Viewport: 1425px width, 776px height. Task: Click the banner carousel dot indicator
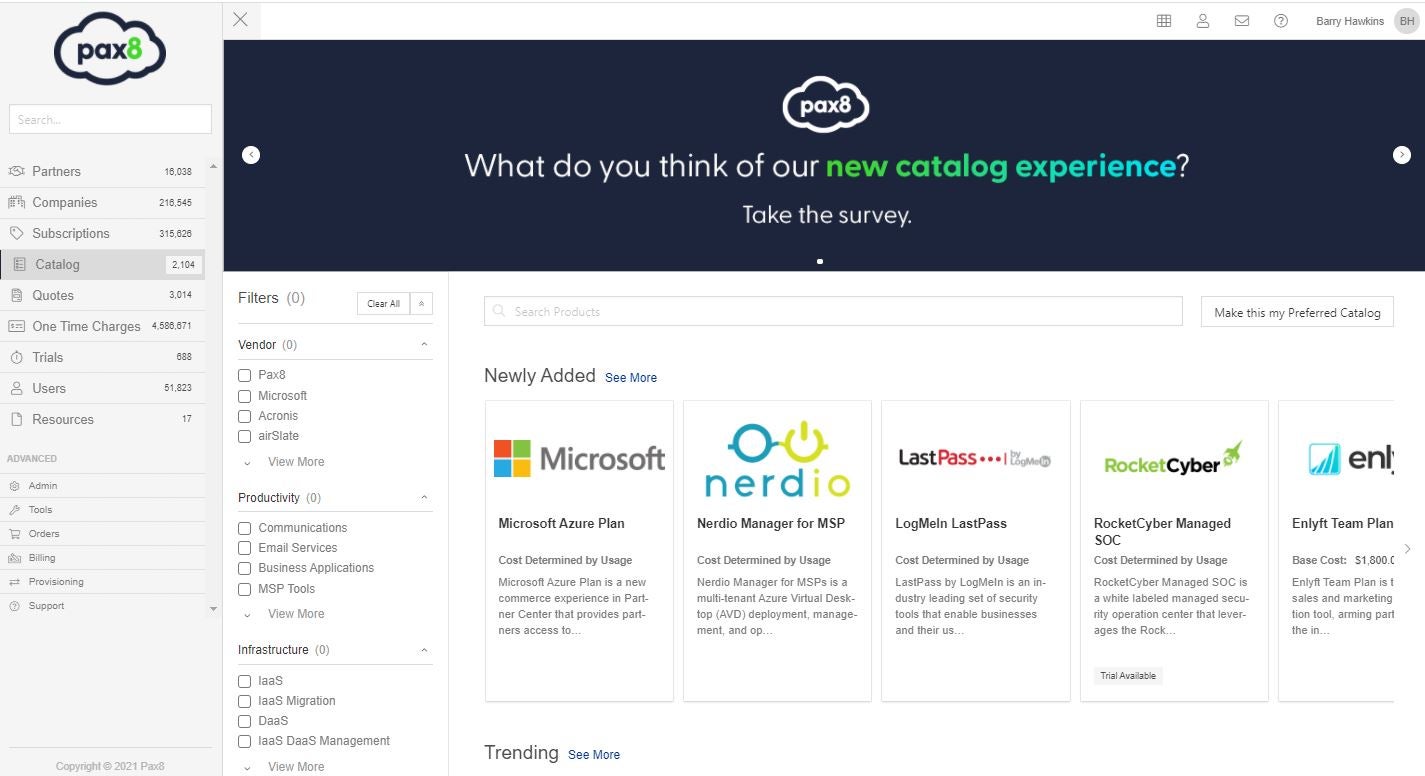click(x=820, y=261)
